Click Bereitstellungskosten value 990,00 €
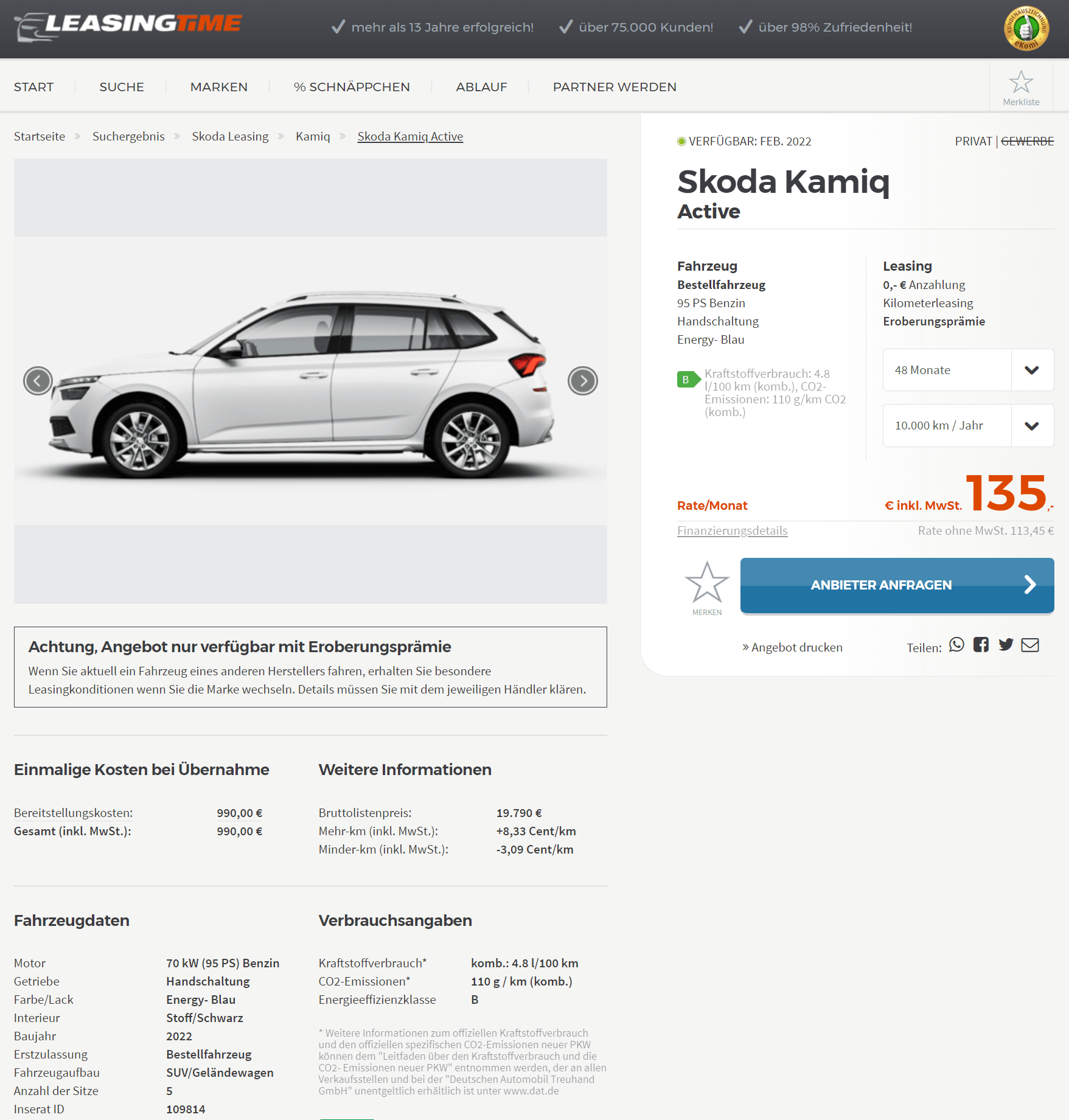1069x1120 pixels. pyautogui.click(x=240, y=813)
